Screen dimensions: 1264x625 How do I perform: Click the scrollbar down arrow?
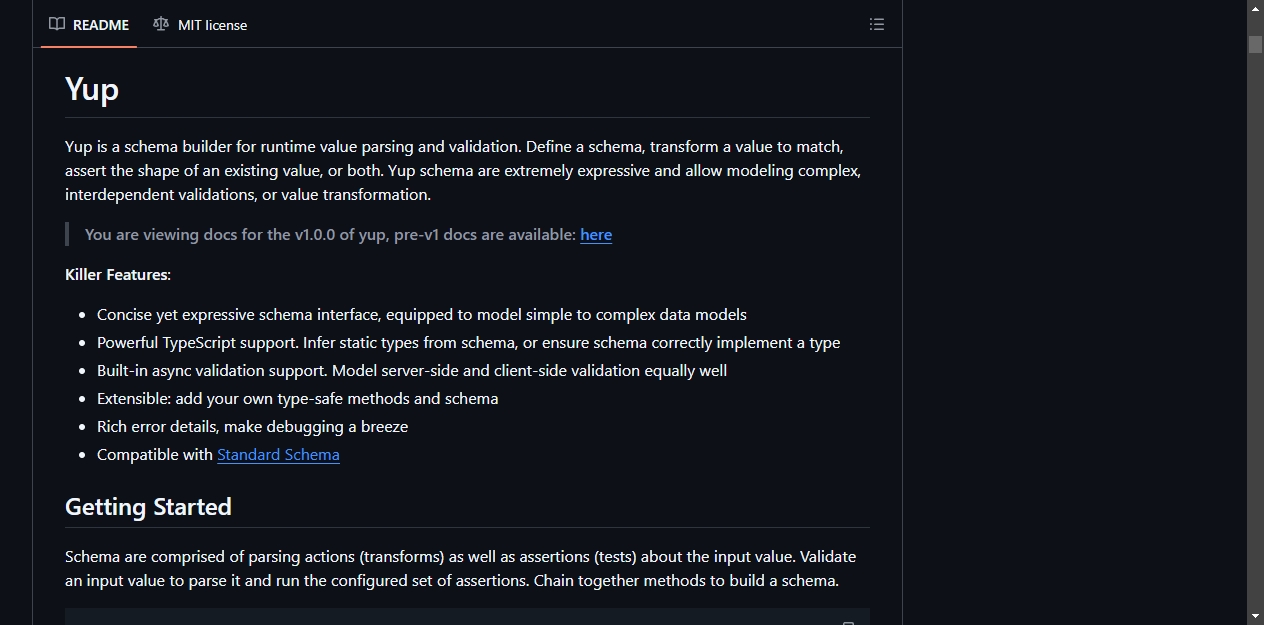(1255, 616)
